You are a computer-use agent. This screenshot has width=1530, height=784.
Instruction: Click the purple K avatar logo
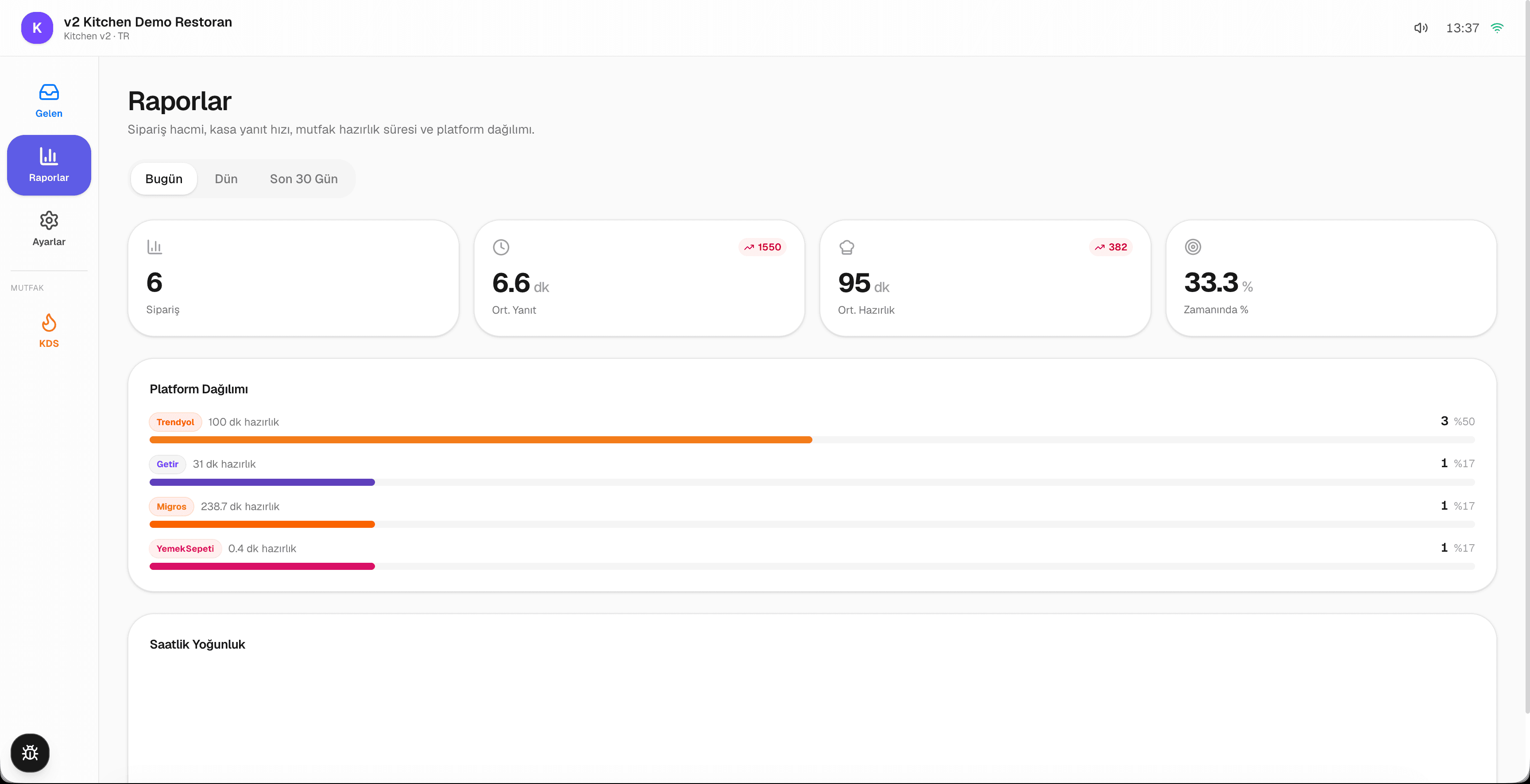point(37,28)
